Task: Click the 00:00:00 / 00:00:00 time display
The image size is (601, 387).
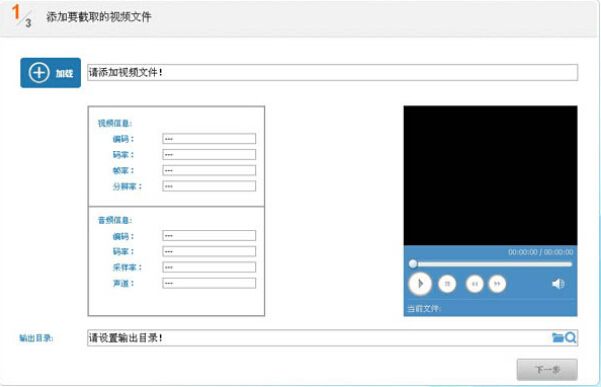Action: [x=540, y=252]
